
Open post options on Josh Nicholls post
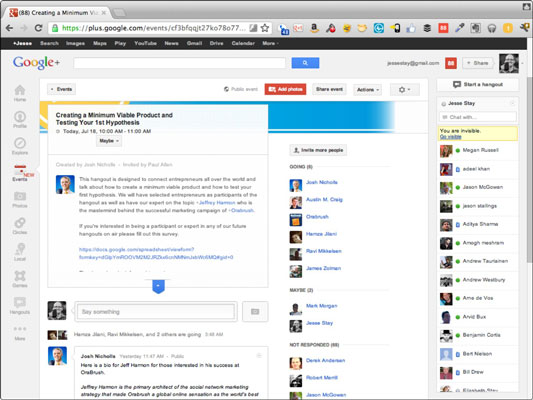259,355
